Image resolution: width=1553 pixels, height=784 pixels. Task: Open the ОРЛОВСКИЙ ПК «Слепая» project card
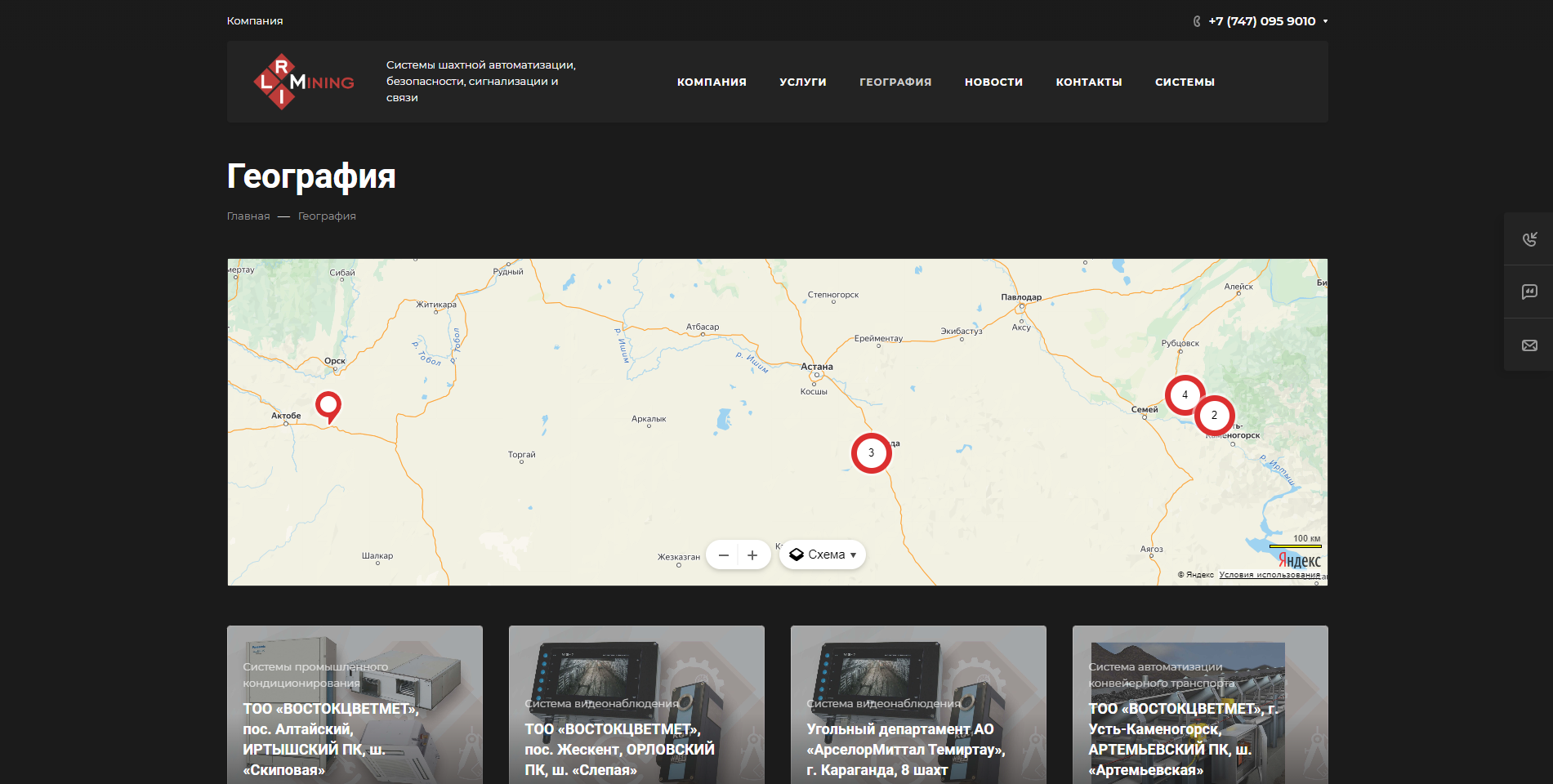636,705
